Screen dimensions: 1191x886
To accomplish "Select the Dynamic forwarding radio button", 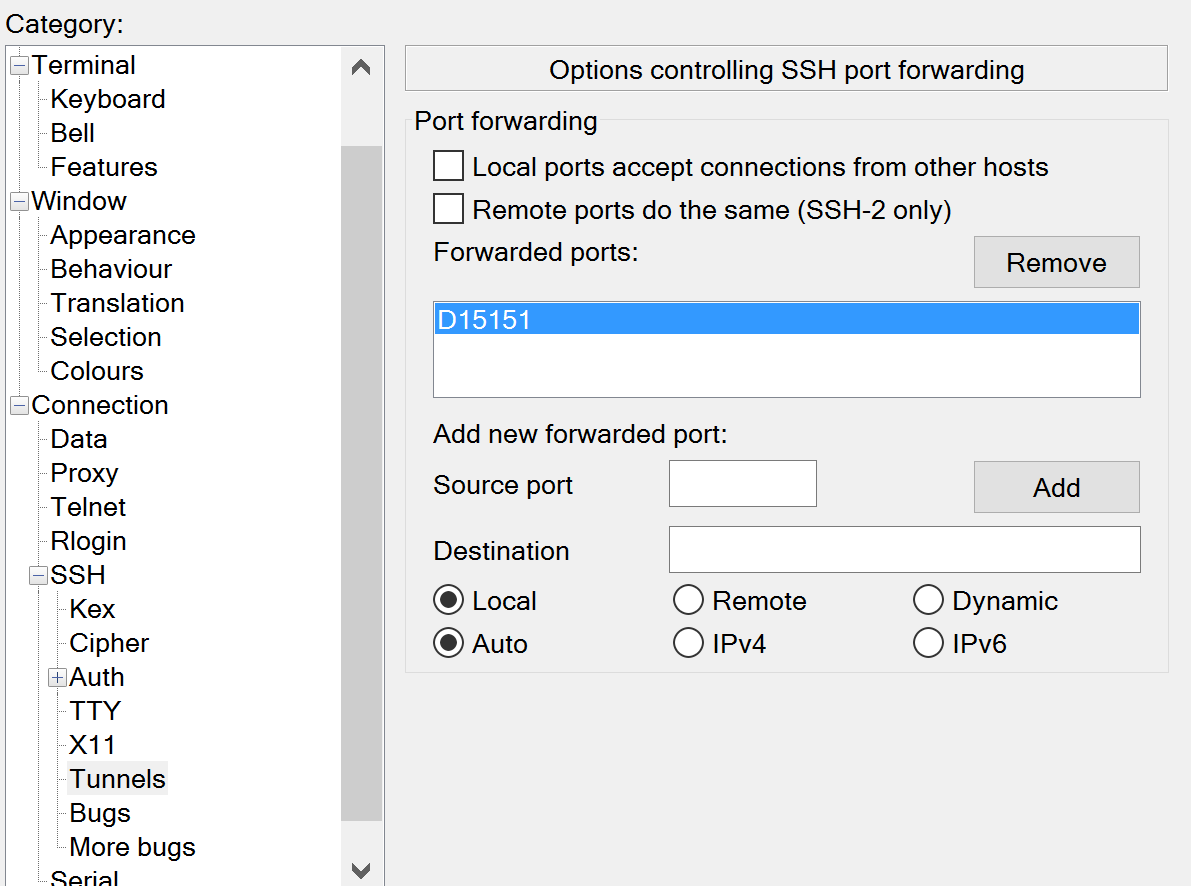I will click(x=928, y=600).
